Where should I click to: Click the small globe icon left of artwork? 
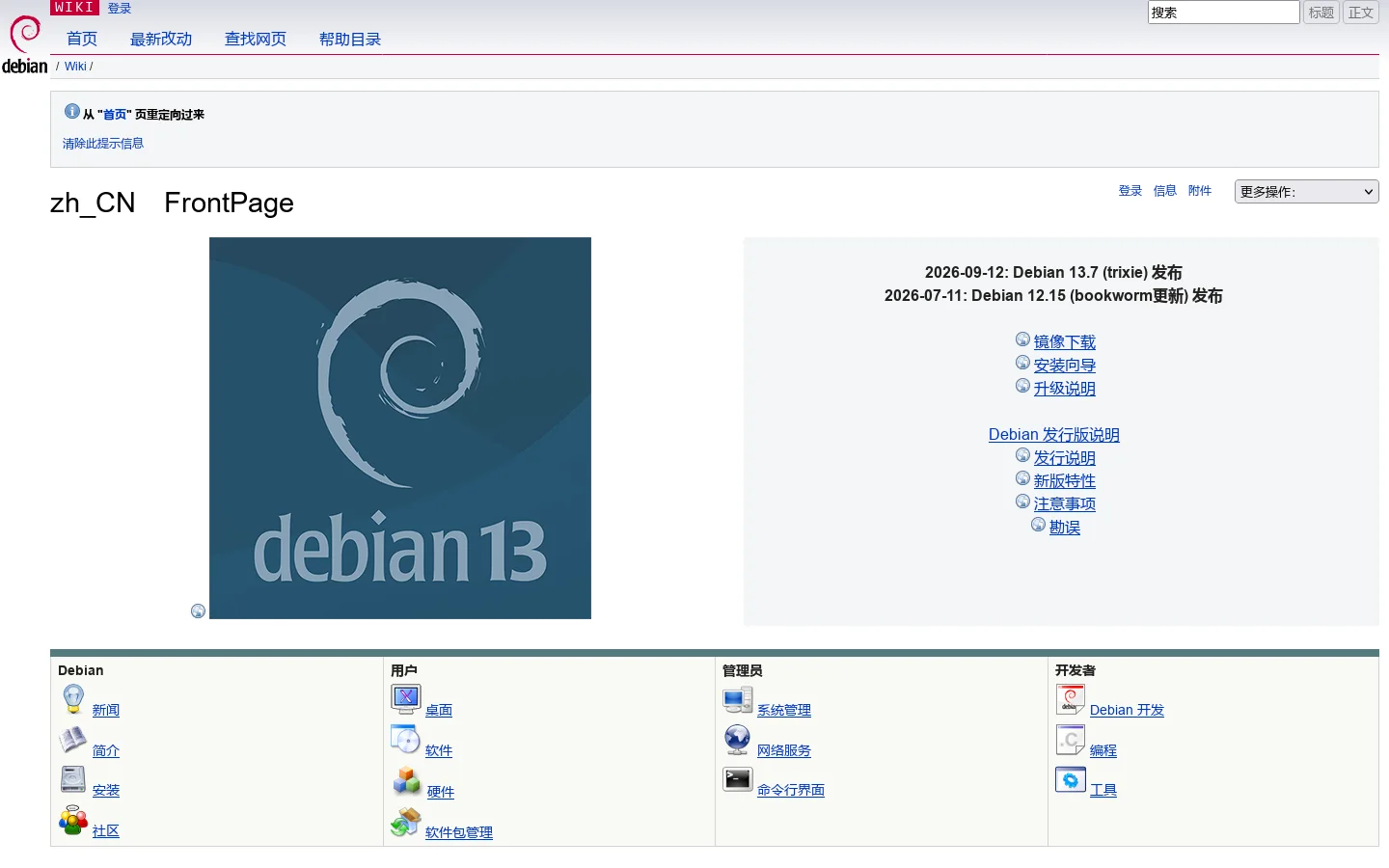coord(198,610)
